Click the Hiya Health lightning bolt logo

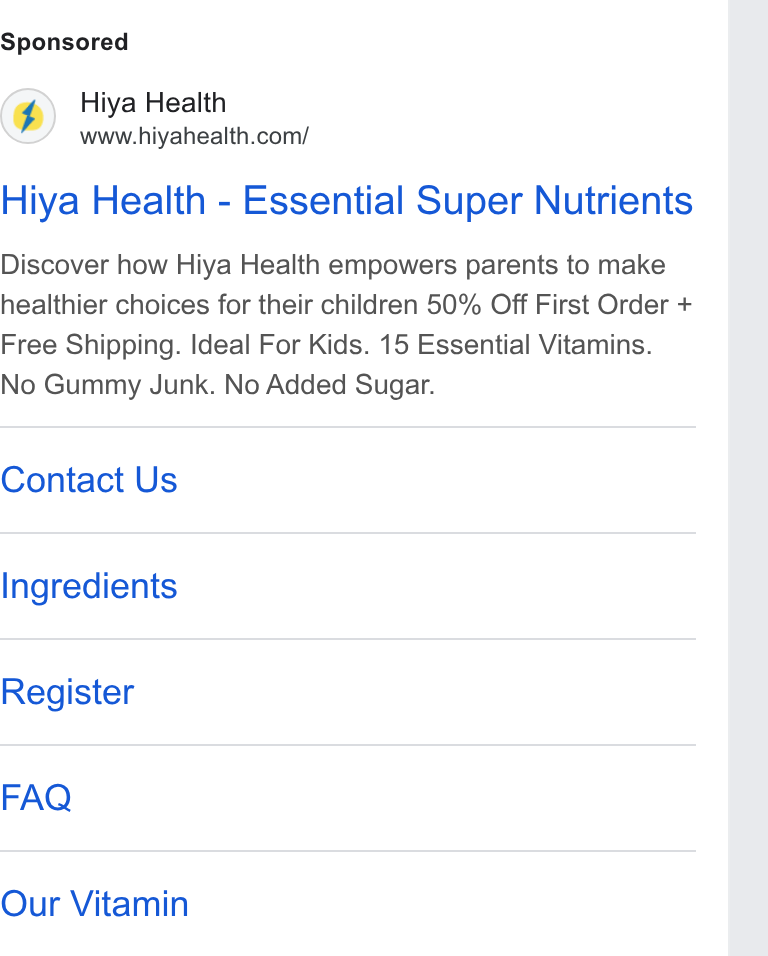click(28, 116)
